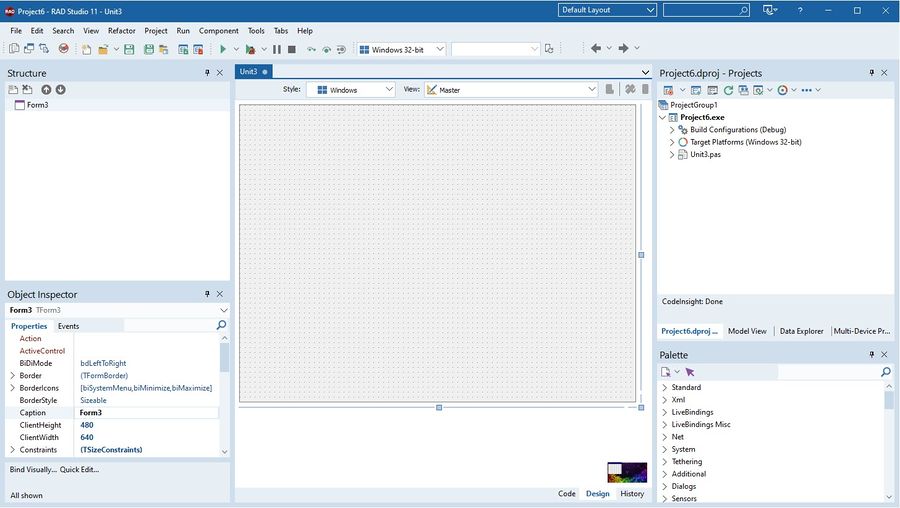Open the Component menu
Screen dimensions: 900x508
coord(219,30)
